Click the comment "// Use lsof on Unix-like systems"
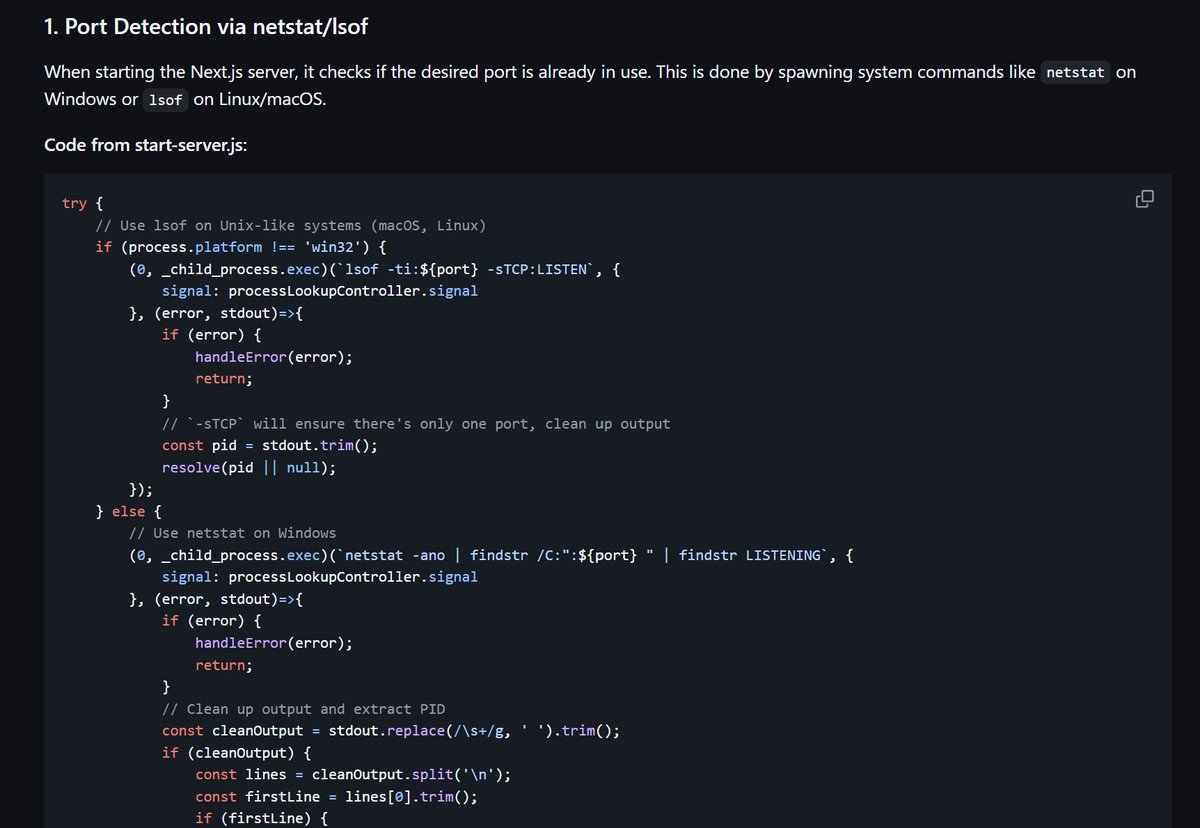1200x828 pixels. click(290, 225)
